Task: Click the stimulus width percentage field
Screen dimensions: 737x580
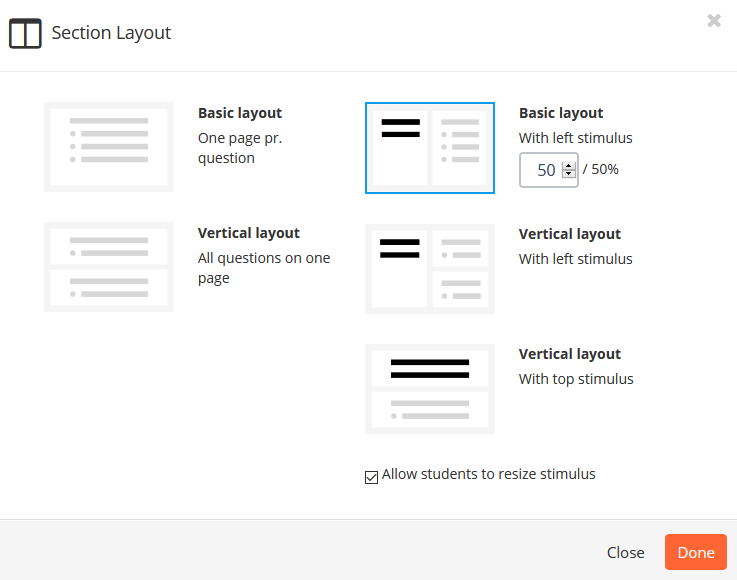Action: click(549, 170)
